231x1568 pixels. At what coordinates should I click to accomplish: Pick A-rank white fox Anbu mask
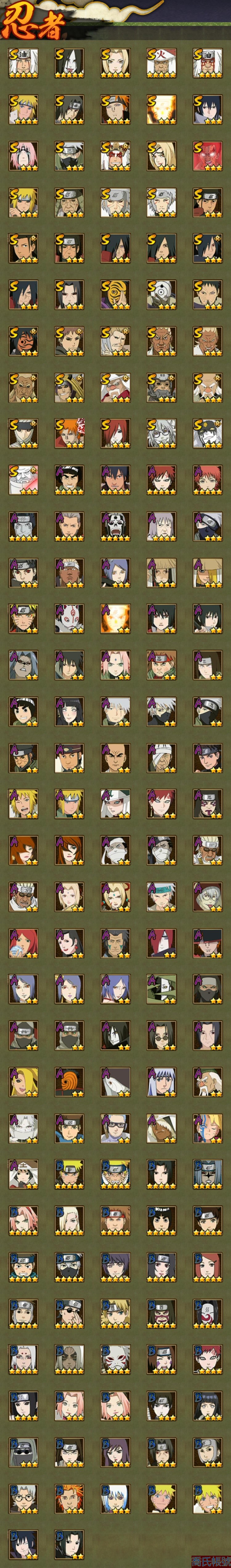click(x=69, y=619)
